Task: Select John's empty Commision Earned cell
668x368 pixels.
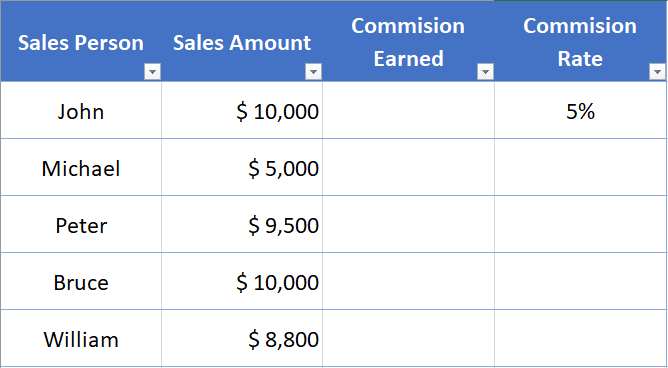Action: tap(408, 110)
